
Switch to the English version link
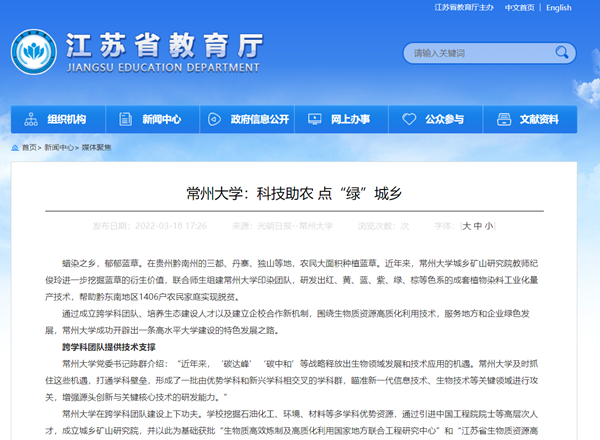(559, 8)
